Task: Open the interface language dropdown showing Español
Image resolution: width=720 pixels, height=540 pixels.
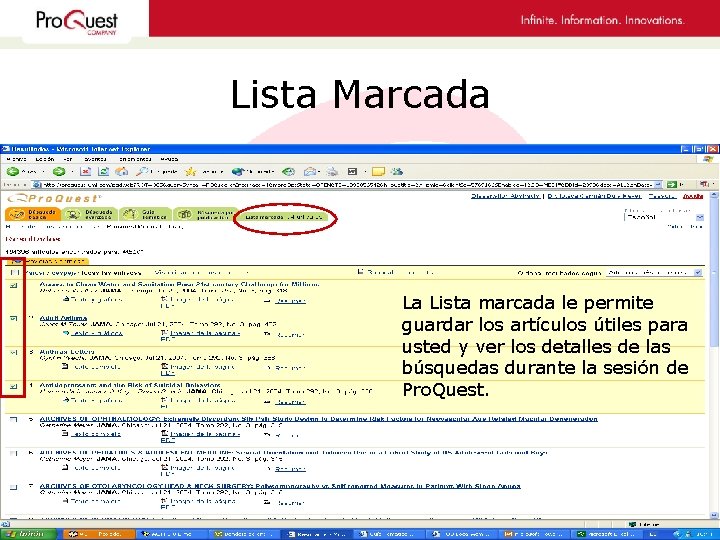Action: [664, 217]
